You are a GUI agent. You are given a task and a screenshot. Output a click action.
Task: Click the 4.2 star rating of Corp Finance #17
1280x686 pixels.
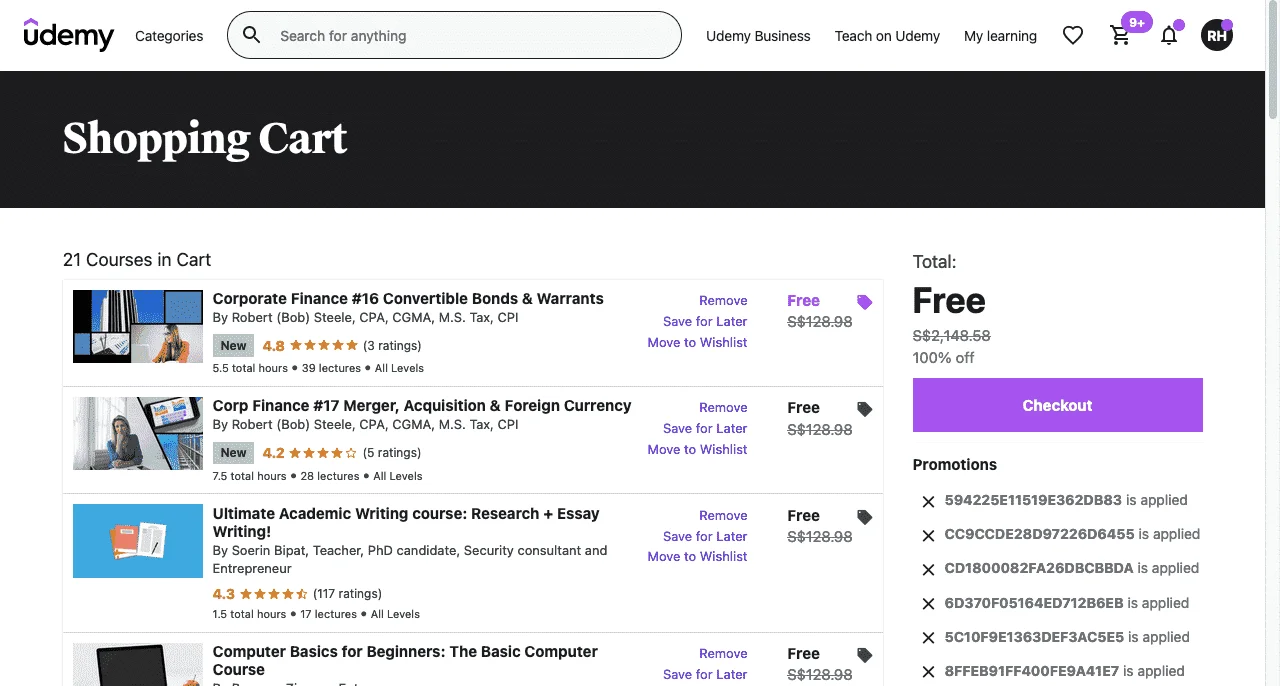310,453
